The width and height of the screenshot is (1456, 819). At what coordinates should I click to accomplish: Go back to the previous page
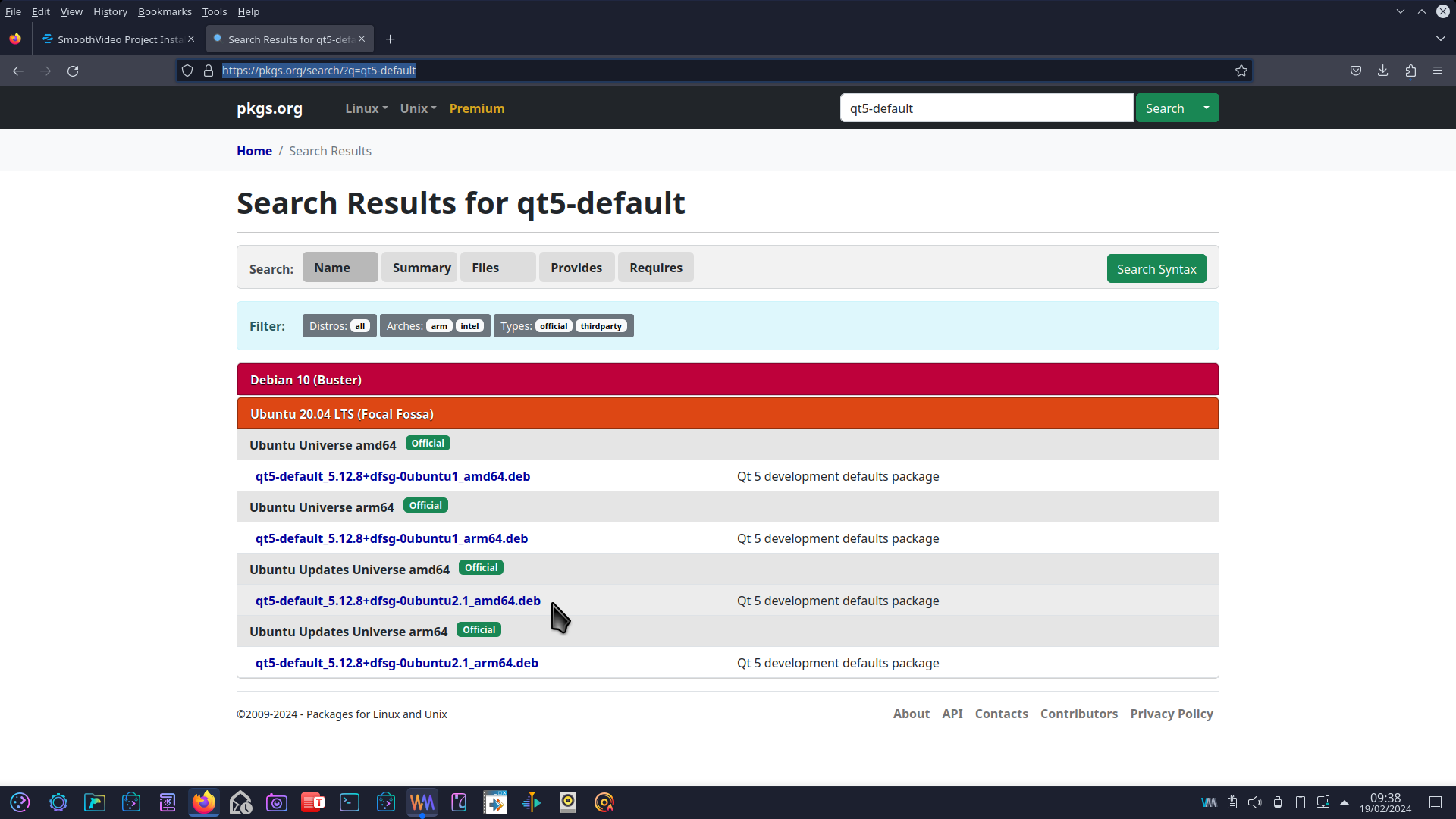point(18,71)
